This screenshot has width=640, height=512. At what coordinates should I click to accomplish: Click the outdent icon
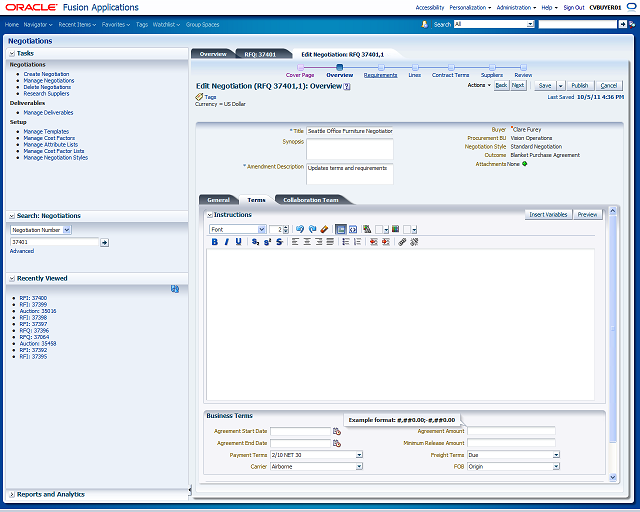coord(373,242)
